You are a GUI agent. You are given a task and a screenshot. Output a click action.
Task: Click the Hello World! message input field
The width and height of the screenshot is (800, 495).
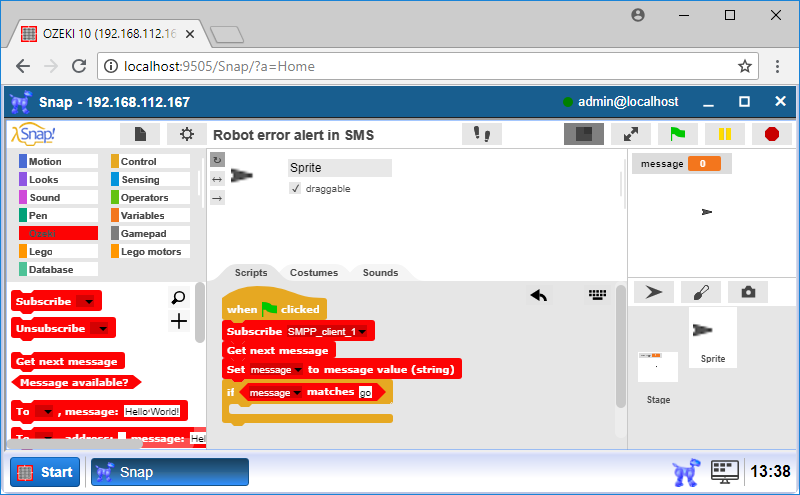coord(152,411)
